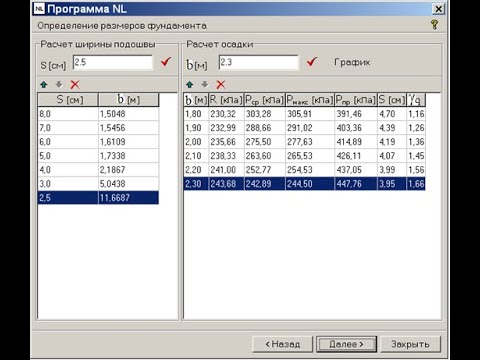
Task: Select the cell with value 1,7338
Action: pos(129,156)
